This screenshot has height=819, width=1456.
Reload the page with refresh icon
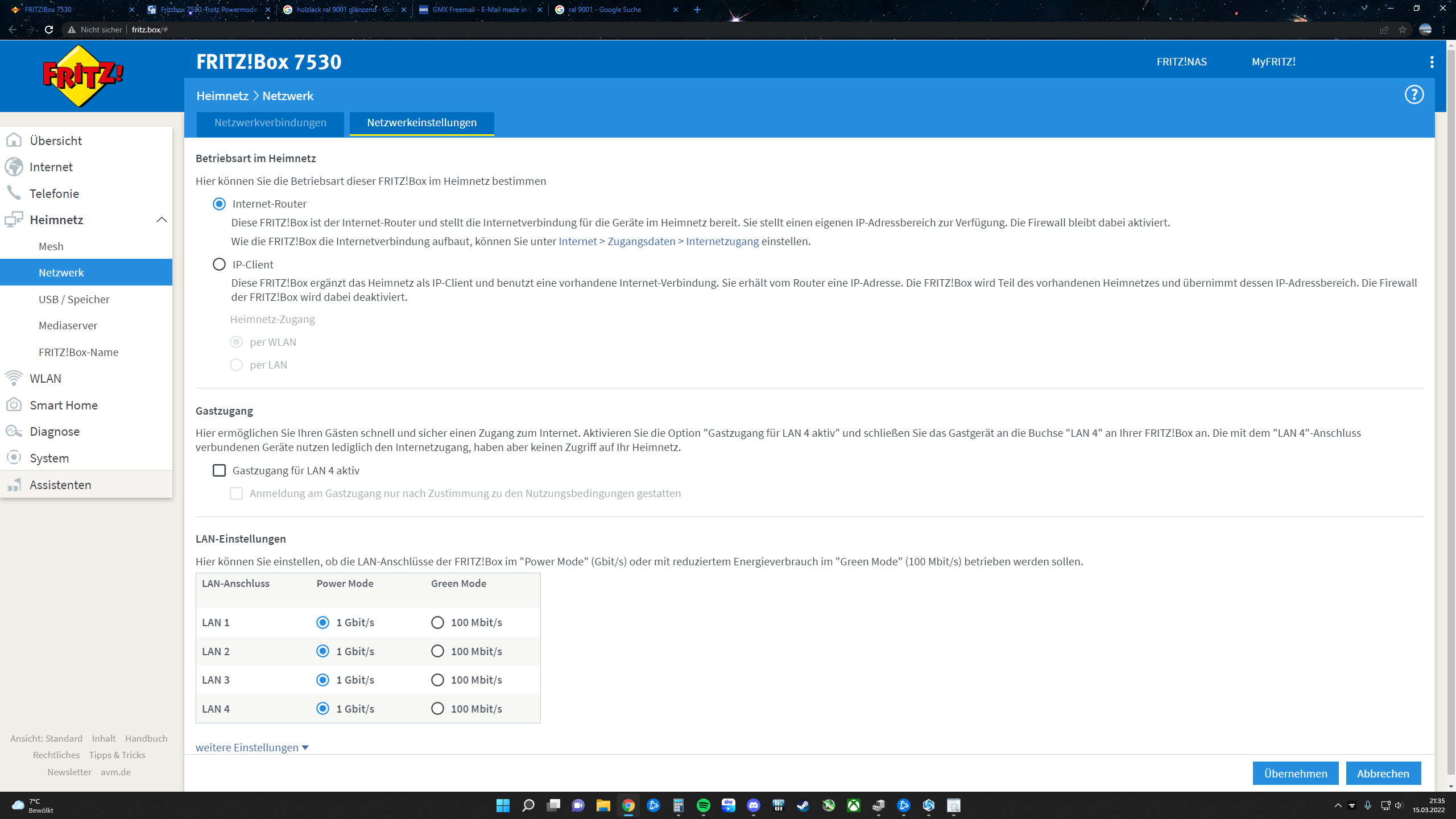[x=49, y=30]
